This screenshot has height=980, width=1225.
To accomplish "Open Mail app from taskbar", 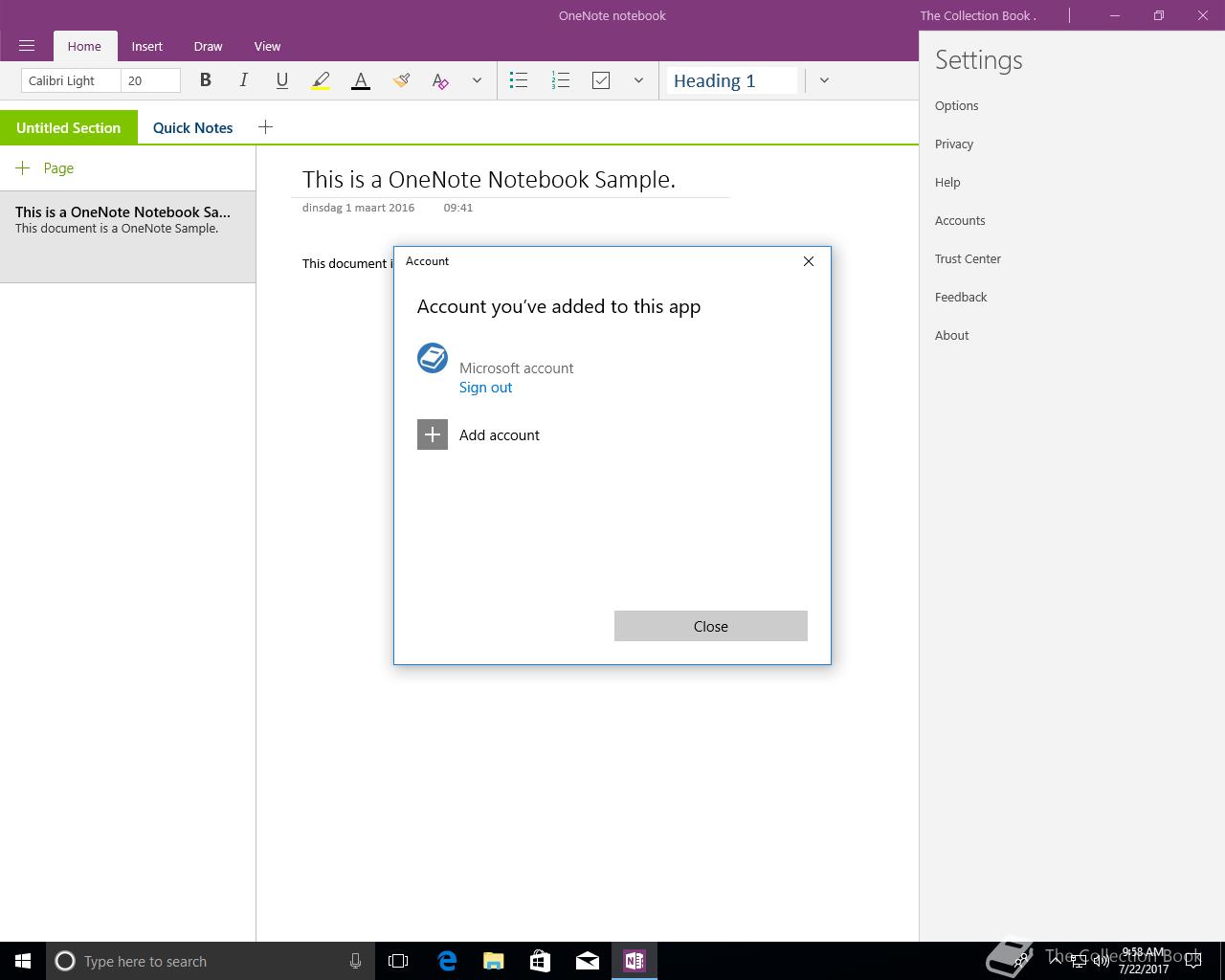I will (x=587, y=961).
